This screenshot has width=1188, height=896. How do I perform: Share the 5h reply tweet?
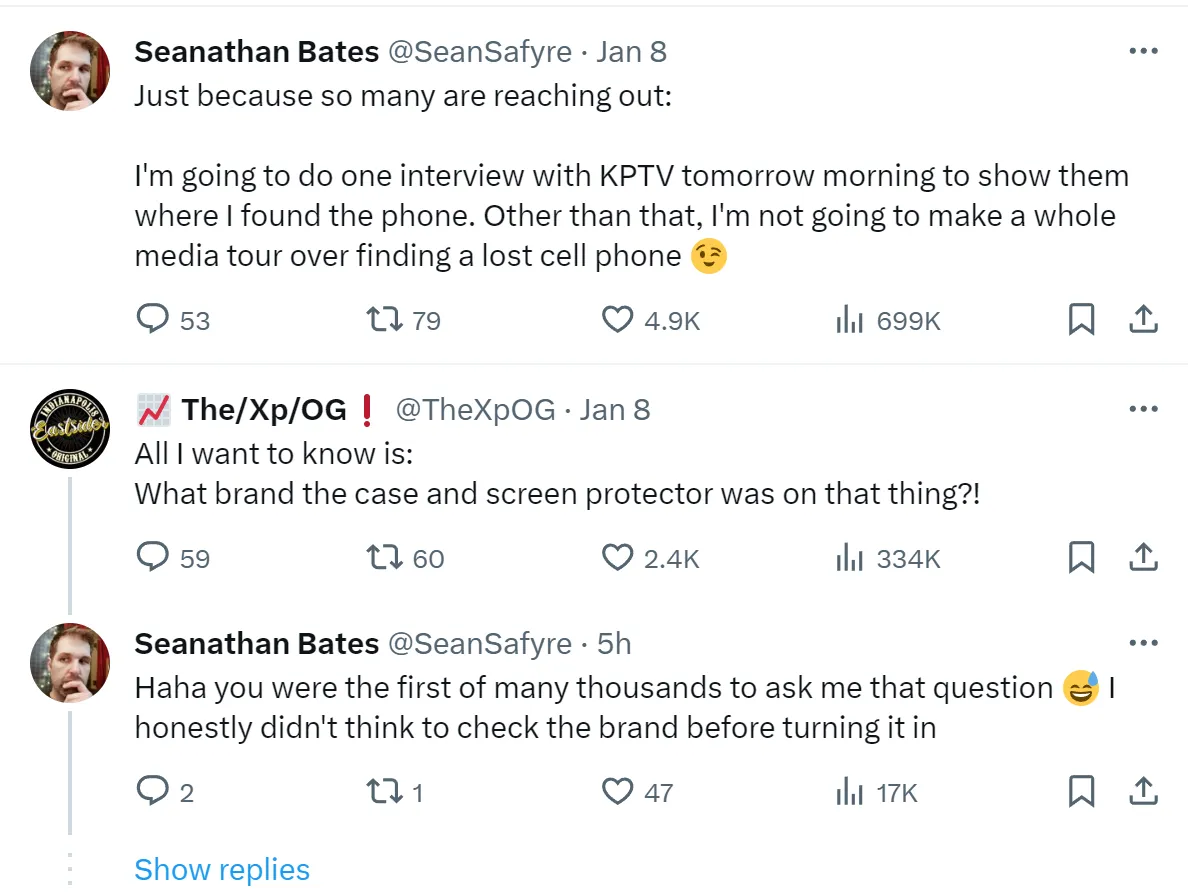pyautogui.click(x=1142, y=792)
